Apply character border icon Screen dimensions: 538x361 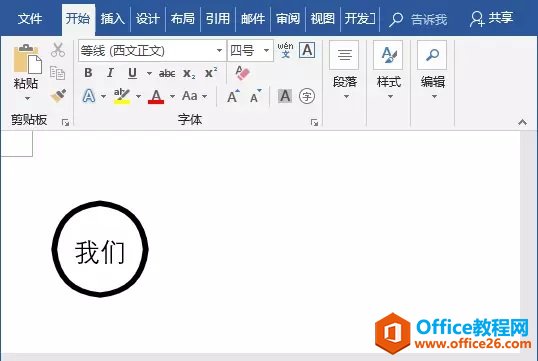(x=307, y=50)
